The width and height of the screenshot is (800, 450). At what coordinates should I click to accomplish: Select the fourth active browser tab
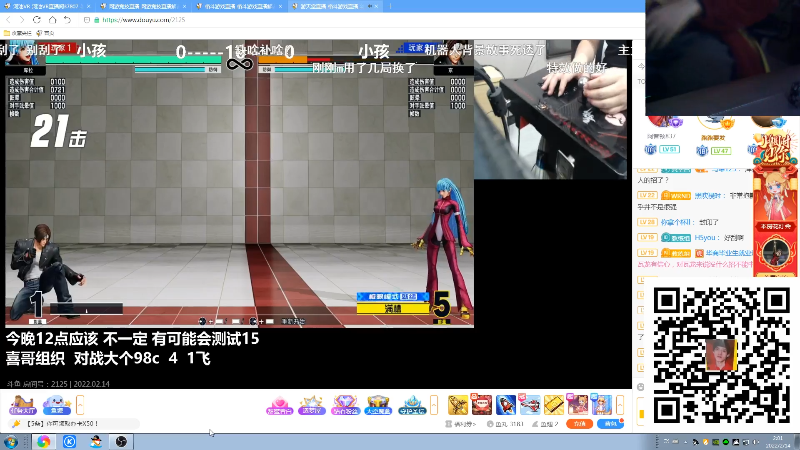click(x=333, y=6)
